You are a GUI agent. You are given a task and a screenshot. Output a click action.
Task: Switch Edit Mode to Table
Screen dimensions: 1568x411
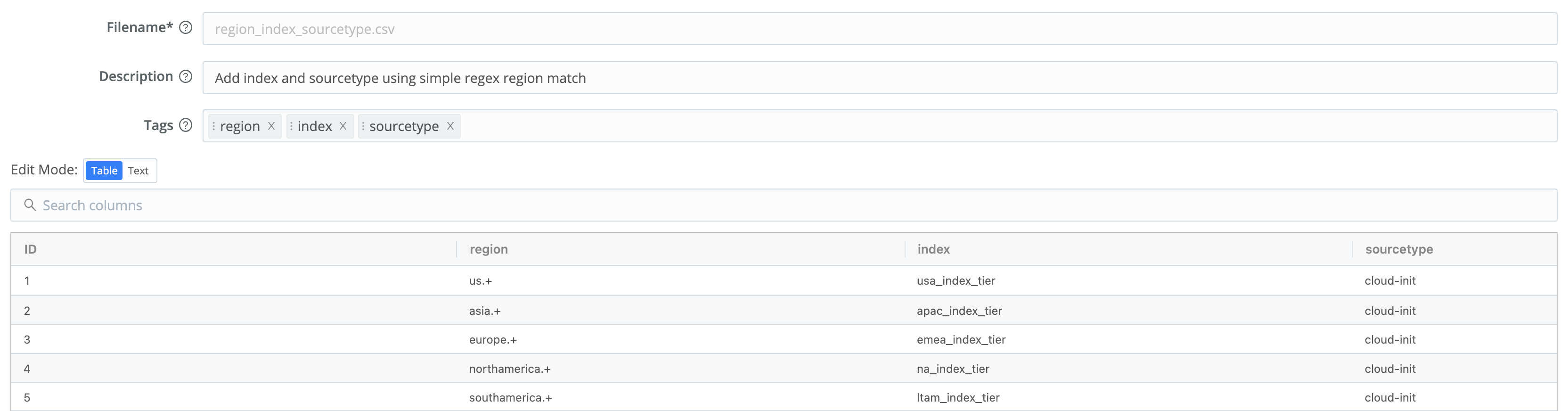pyautogui.click(x=104, y=171)
